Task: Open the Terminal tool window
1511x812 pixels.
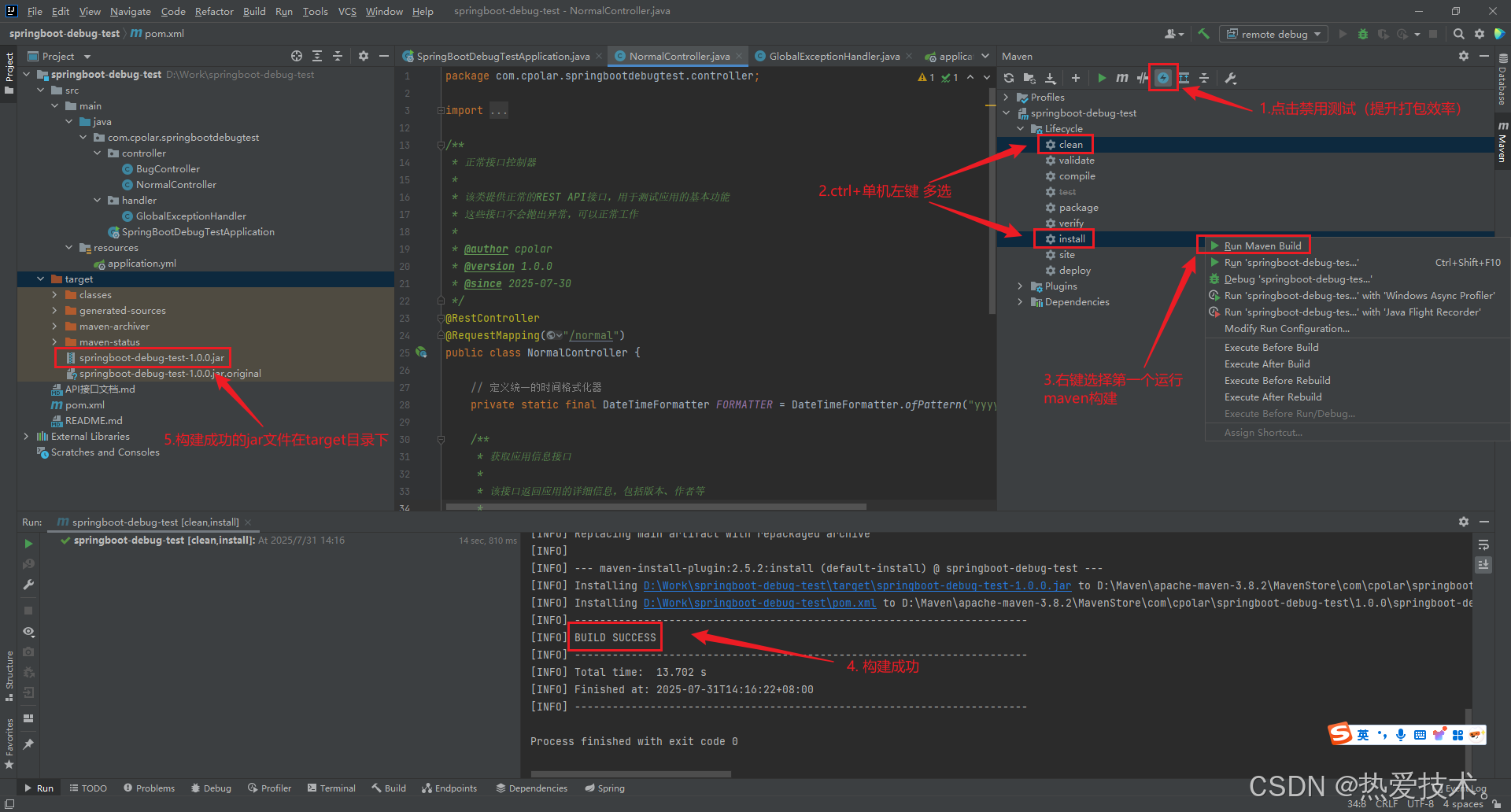Action: click(331, 788)
